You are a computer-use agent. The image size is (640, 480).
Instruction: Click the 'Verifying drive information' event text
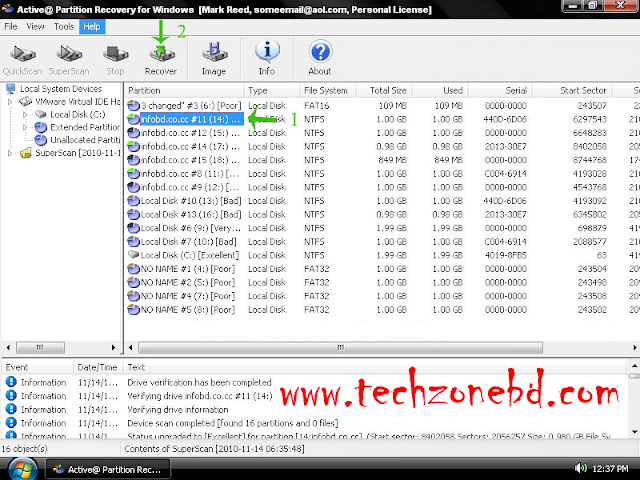coord(178,409)
